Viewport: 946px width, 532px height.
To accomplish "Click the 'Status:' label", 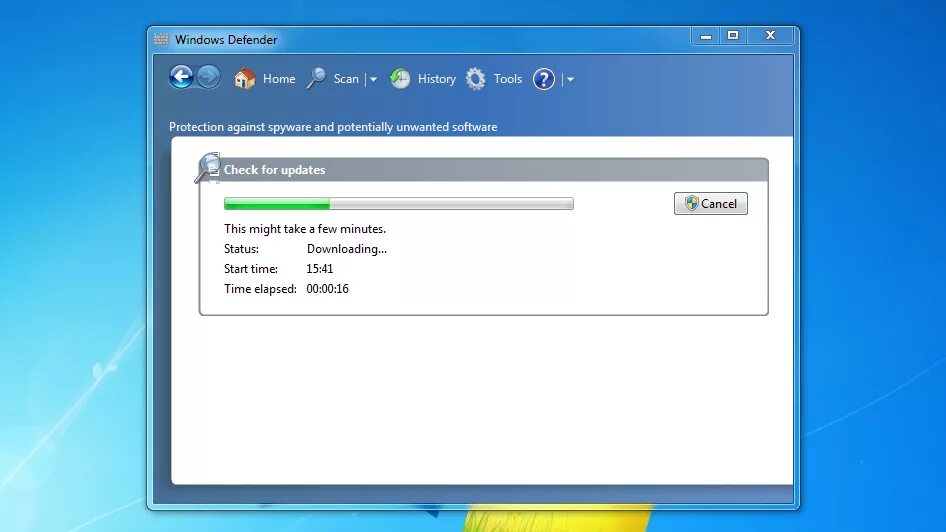I will (241, 249).
